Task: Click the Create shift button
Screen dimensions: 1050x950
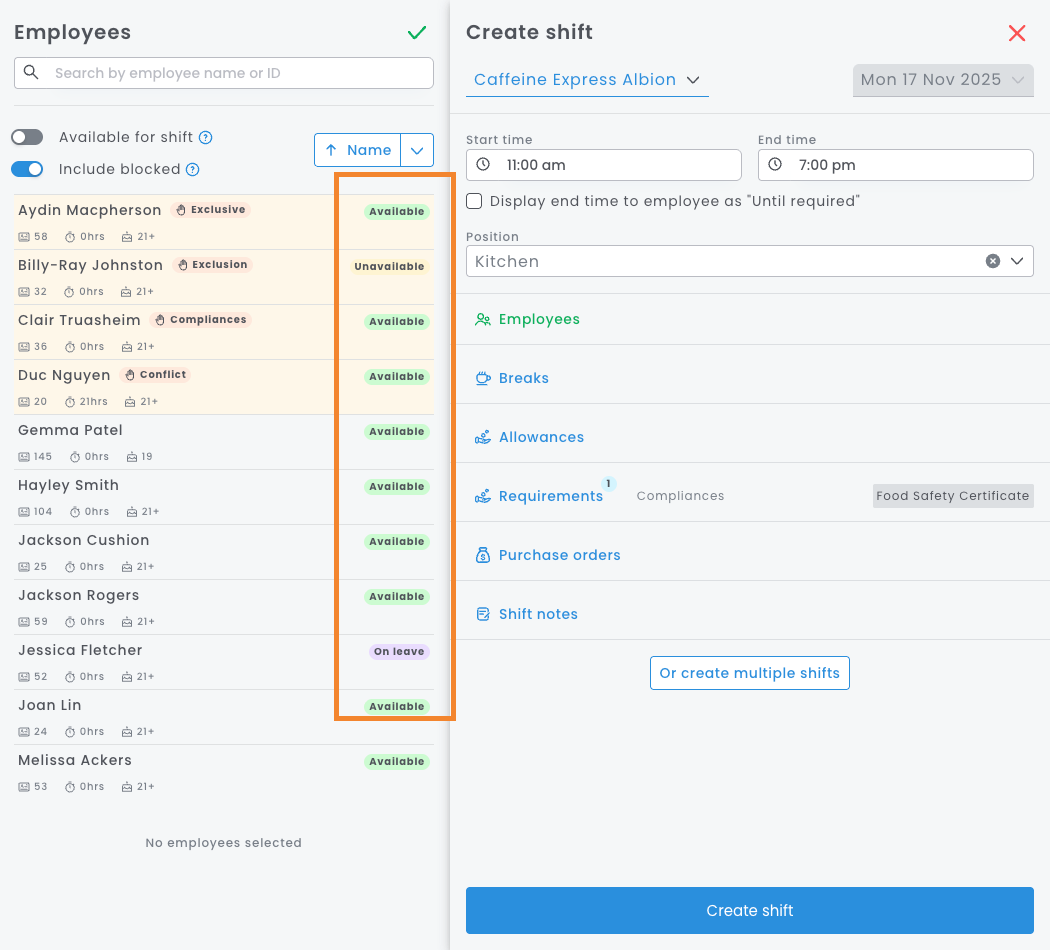Action: pos(749,910)
